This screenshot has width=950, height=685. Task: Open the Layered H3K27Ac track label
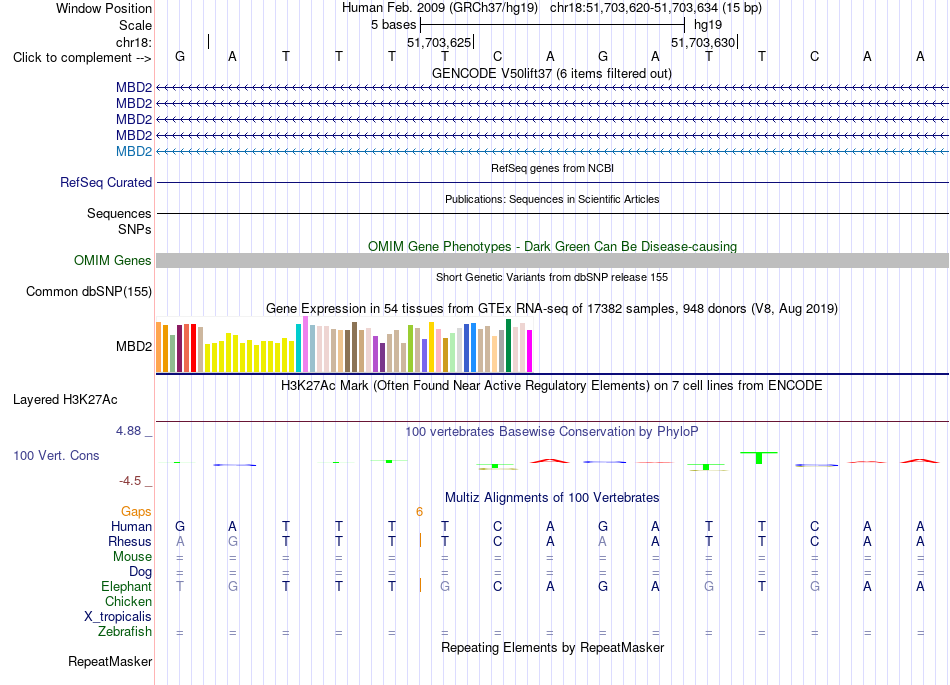click(65, 400)
